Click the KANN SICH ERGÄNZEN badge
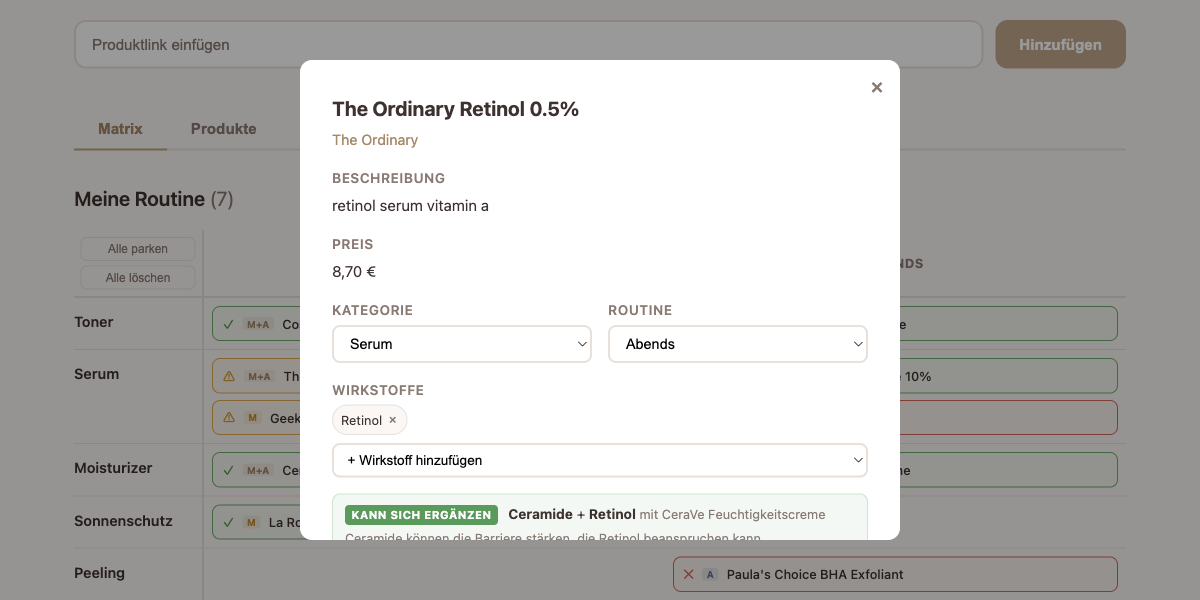 pyautogui.click(x=421, y=515)
